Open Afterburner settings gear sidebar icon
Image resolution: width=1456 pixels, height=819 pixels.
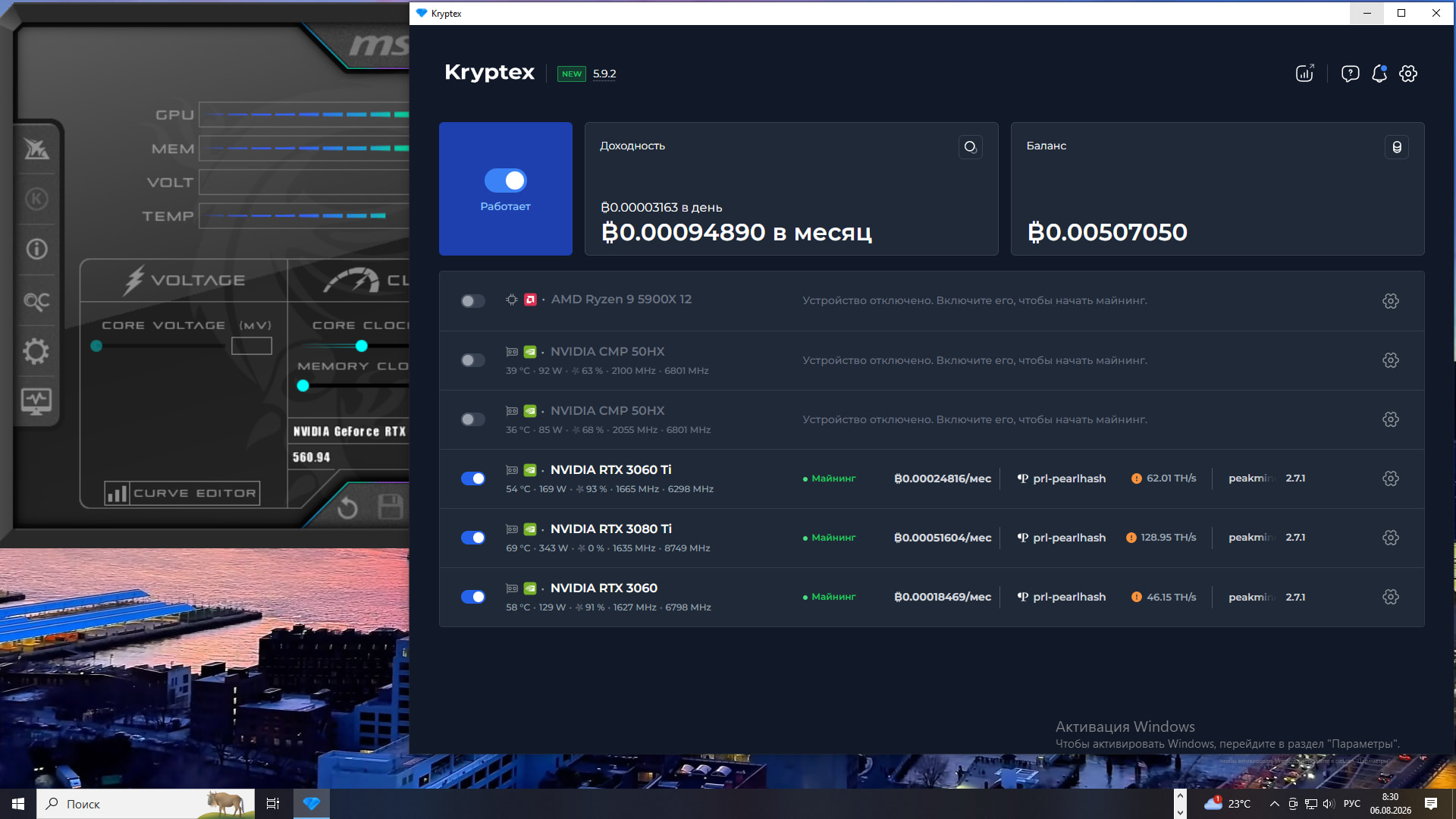point(36,351)
